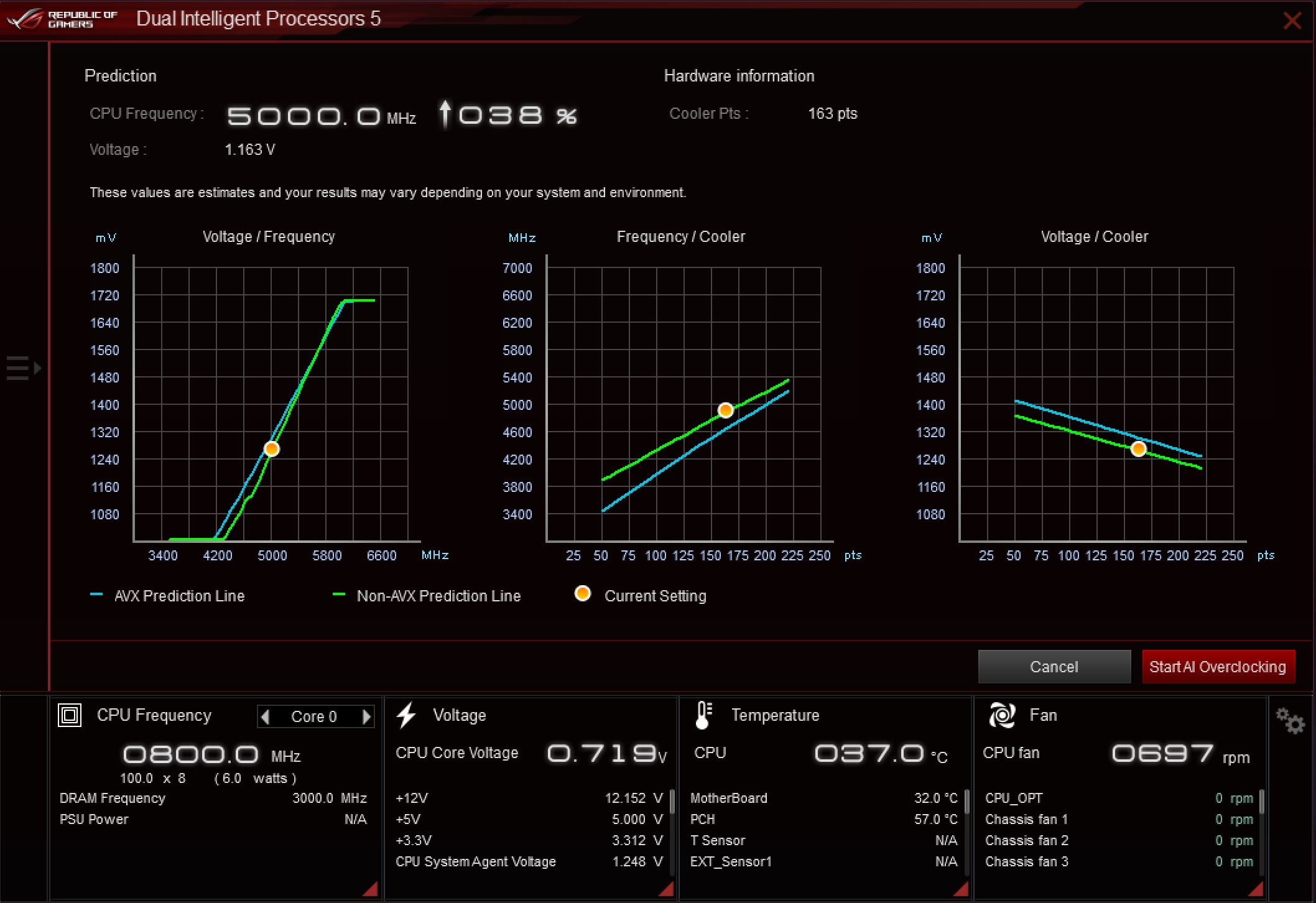Expand the Voltage panel red corner
This screenshot has height=903, width=1316.
pyautogui.click(x=667, y=889)
